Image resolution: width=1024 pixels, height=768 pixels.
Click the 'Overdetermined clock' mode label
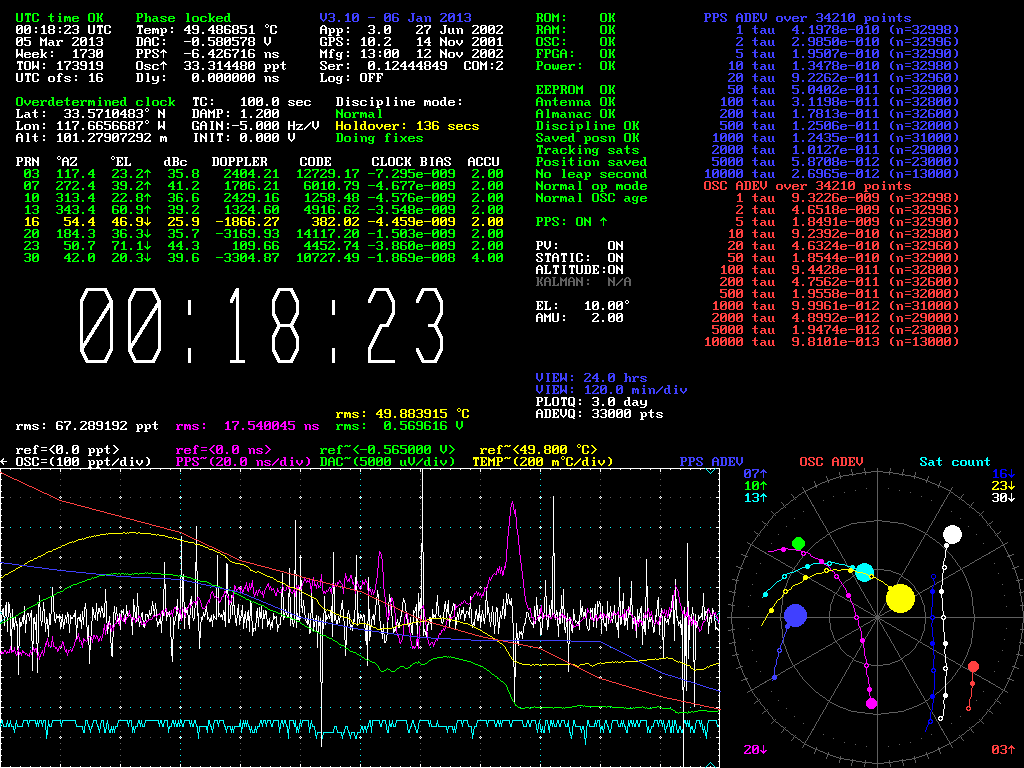pos(95,102)
